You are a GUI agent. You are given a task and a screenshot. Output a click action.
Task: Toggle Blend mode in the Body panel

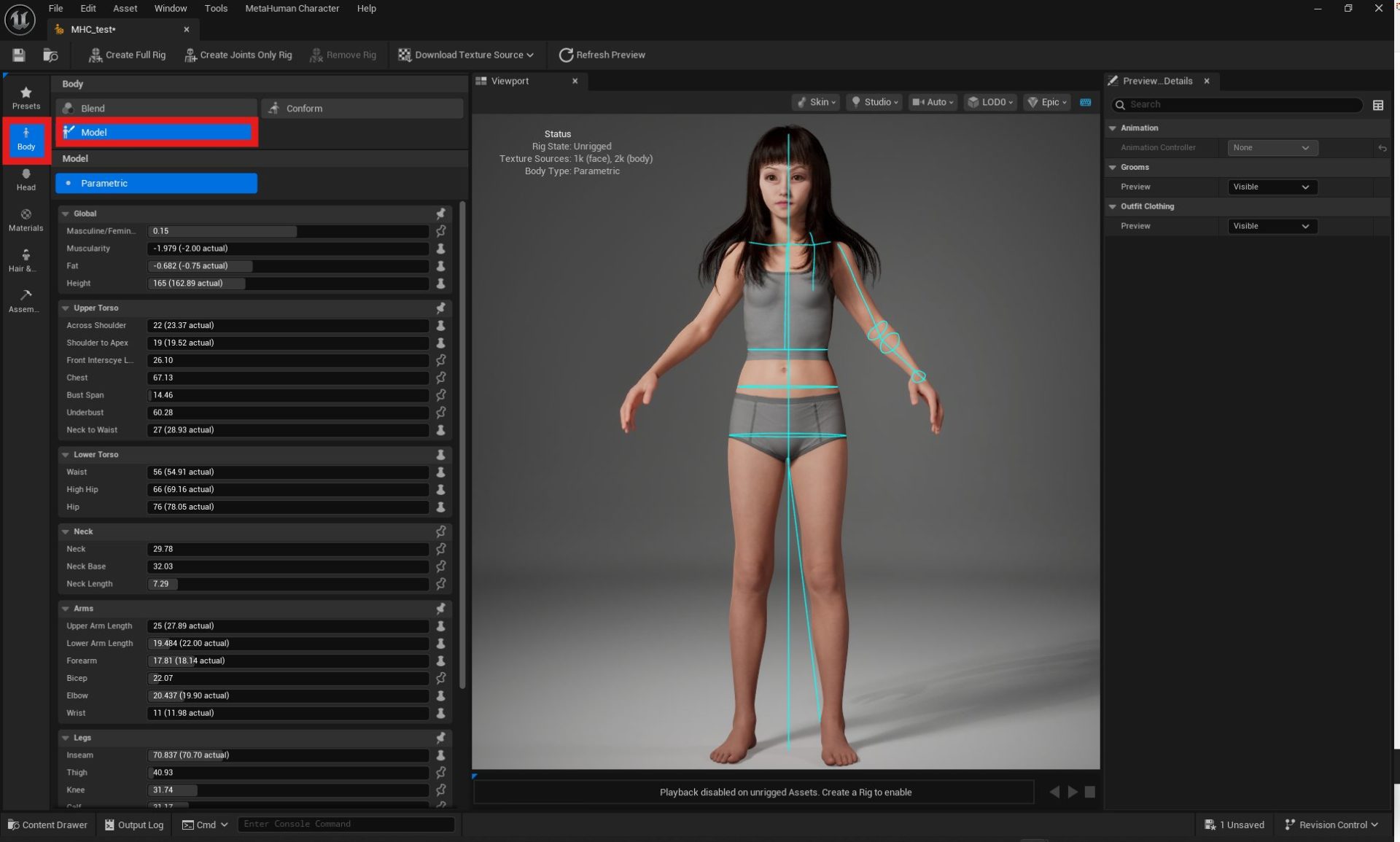(155, 107)
